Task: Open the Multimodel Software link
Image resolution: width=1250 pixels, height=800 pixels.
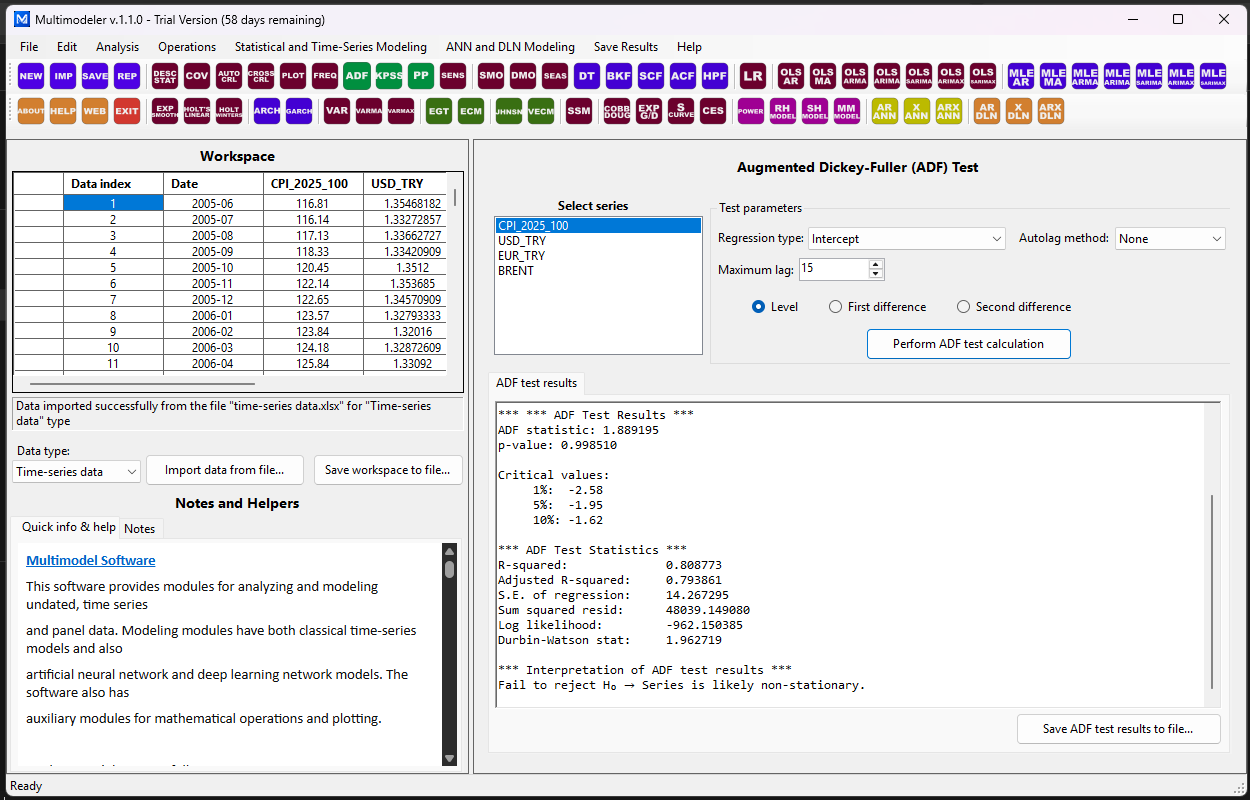Action: pyautogui.click(x=91, y=561)
